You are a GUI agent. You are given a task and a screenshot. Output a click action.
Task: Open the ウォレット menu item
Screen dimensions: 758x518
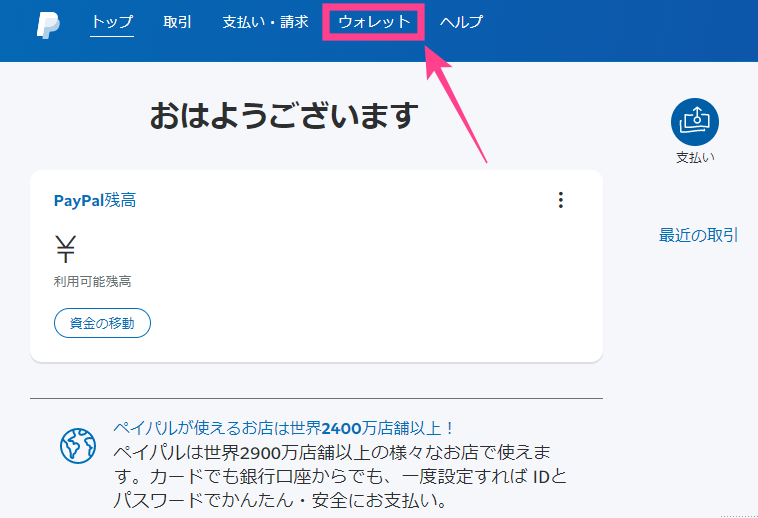374,22
